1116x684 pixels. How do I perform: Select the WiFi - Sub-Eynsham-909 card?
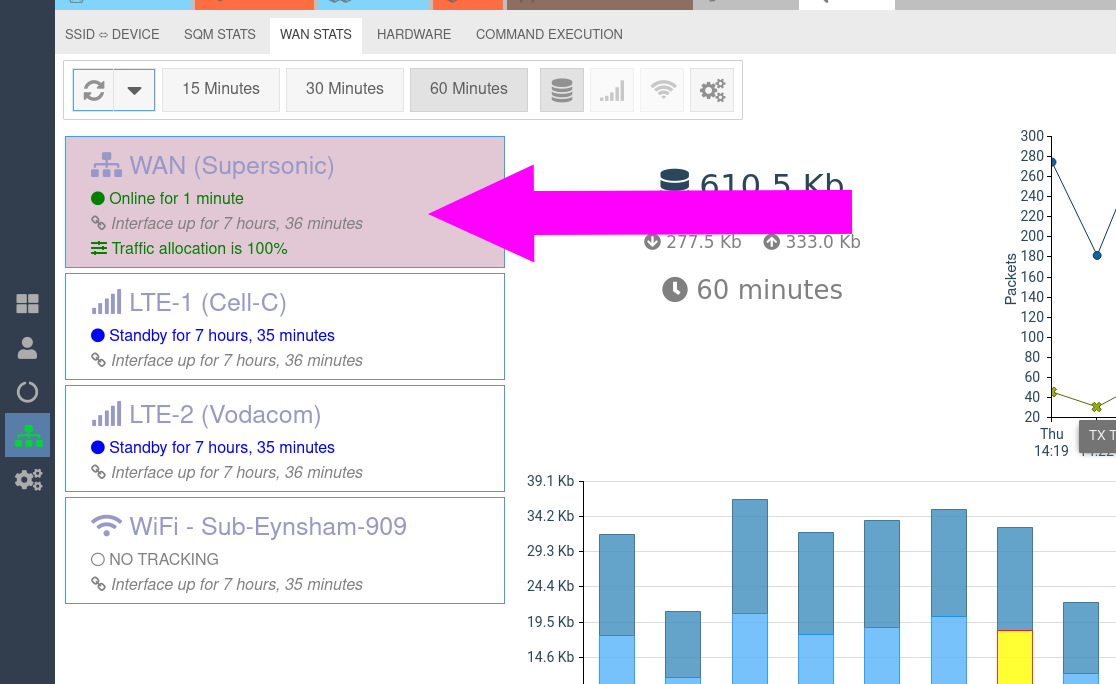click(284, 551)
